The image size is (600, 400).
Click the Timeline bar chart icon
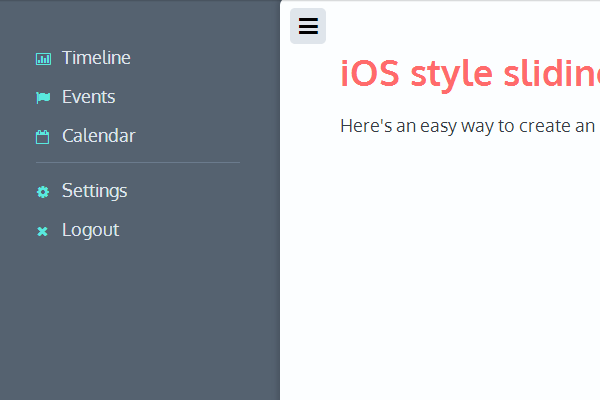click(x=43, y=59)
